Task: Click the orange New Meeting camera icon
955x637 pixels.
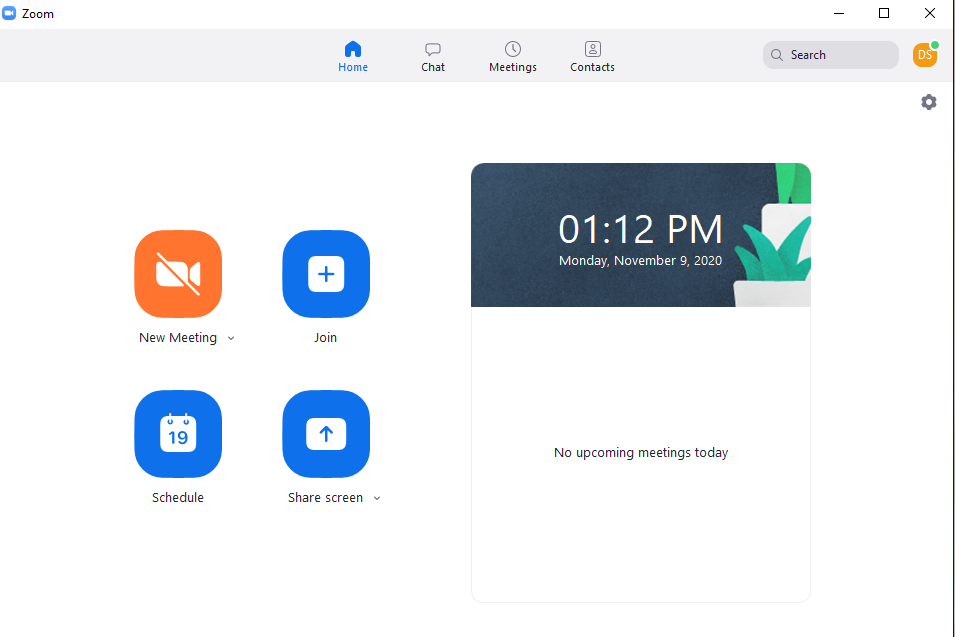Action: point(178,274)
